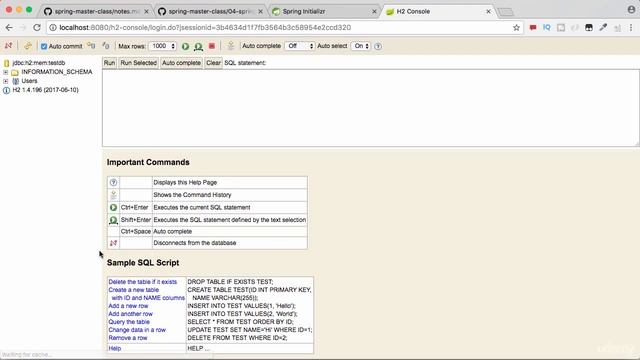This screenshot has height=360, width=640.
Task: Click the Run button above SQL editor
Action: pyautogui.click(x=109, y=63)
